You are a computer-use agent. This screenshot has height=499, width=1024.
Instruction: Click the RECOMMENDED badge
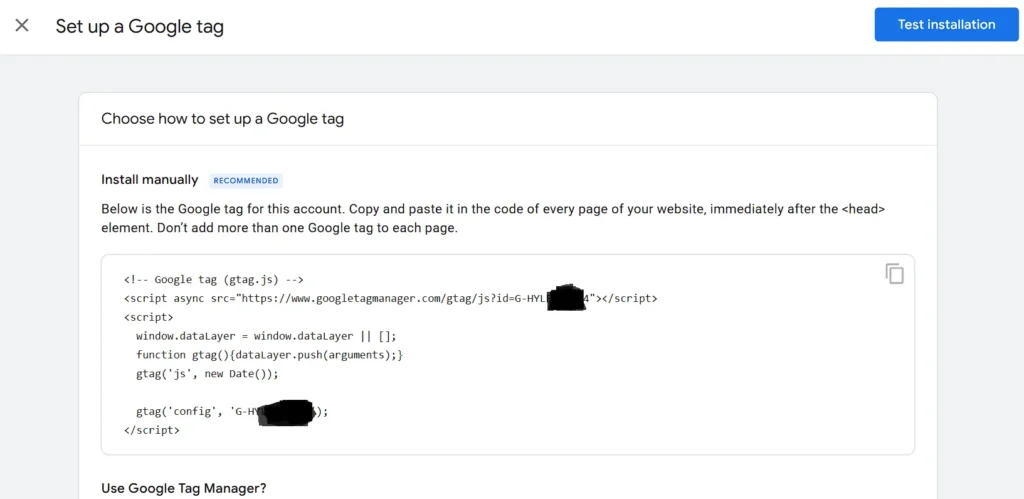click(246, 180)
